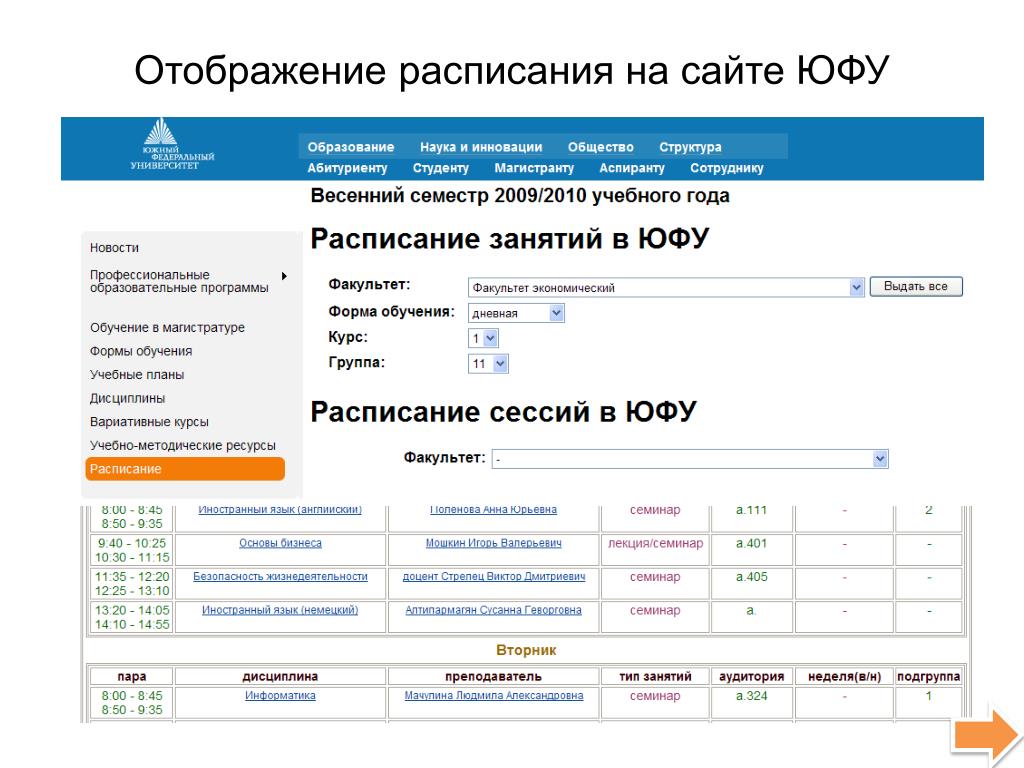Open Обучение в магистратуре sidebar link
Viewport: 1024px width, 768px height.
click(x=167, y=328)
